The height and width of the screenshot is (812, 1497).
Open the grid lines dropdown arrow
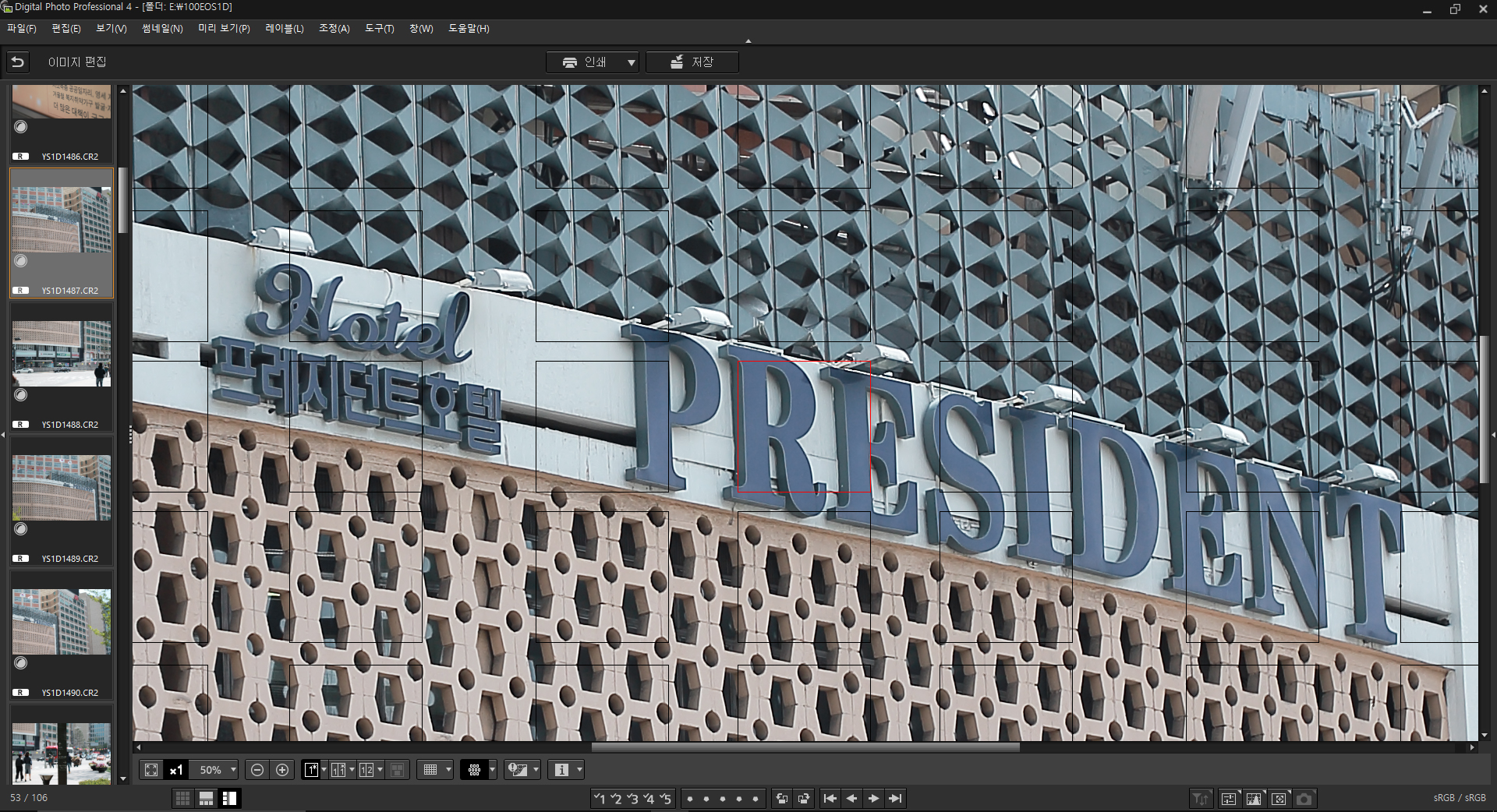[448, 770]
